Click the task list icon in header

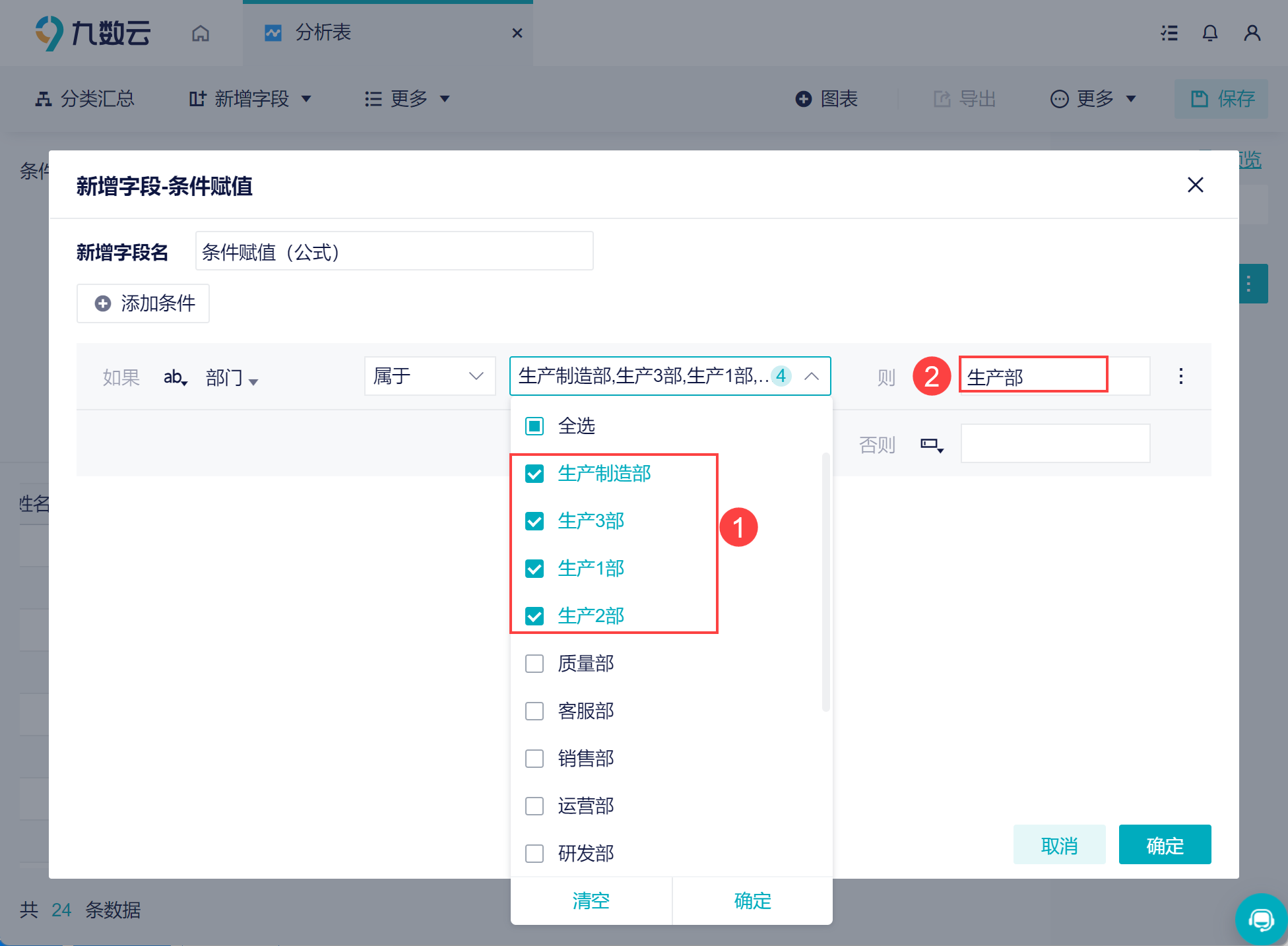pos(1169,33)
